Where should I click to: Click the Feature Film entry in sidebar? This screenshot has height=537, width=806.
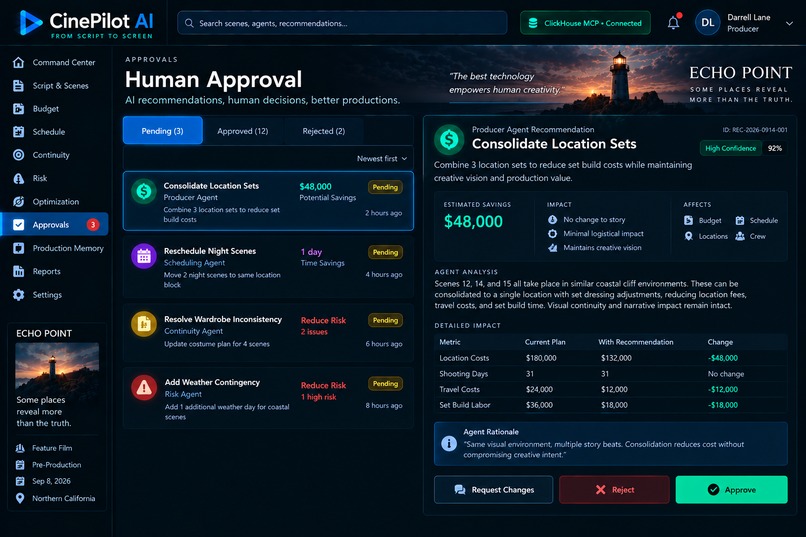pos(52,448)
